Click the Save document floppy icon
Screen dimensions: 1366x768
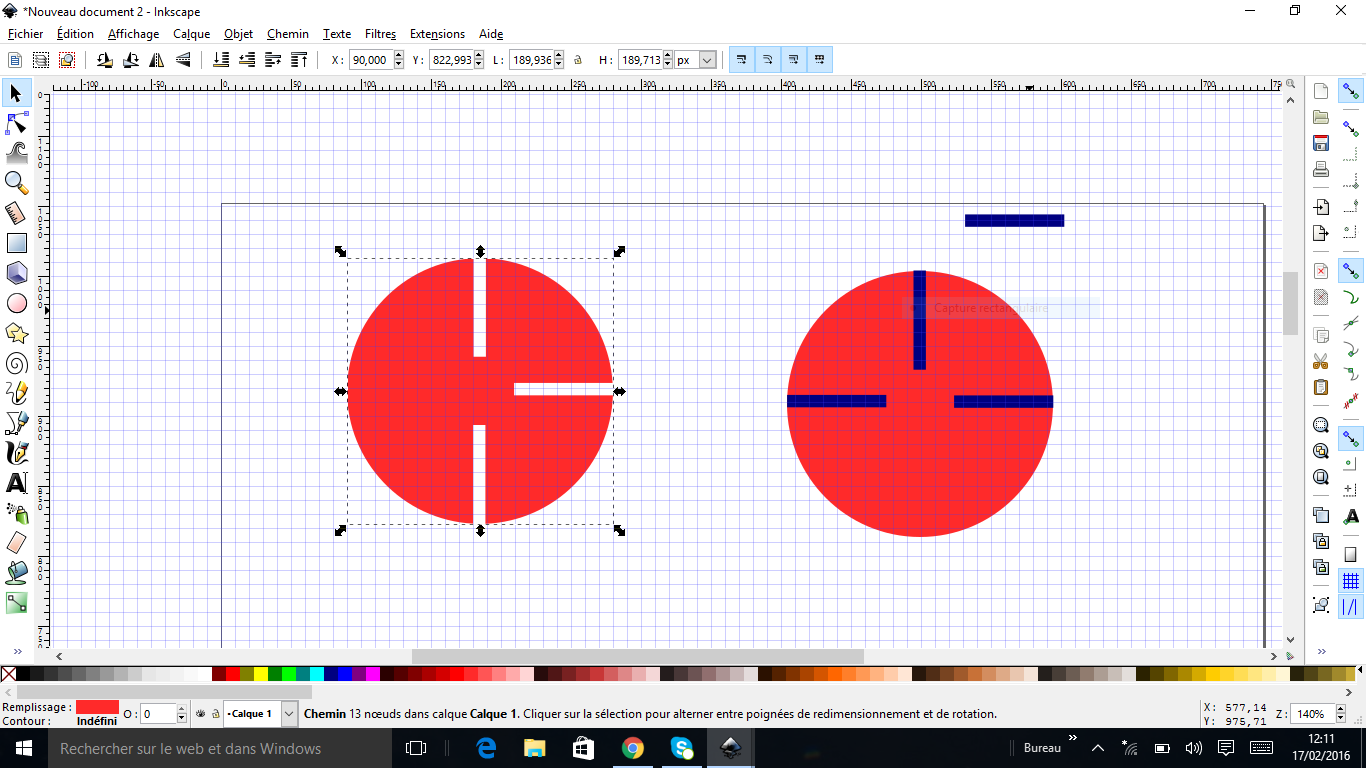pyautogui.click(x=1321, y=143)
